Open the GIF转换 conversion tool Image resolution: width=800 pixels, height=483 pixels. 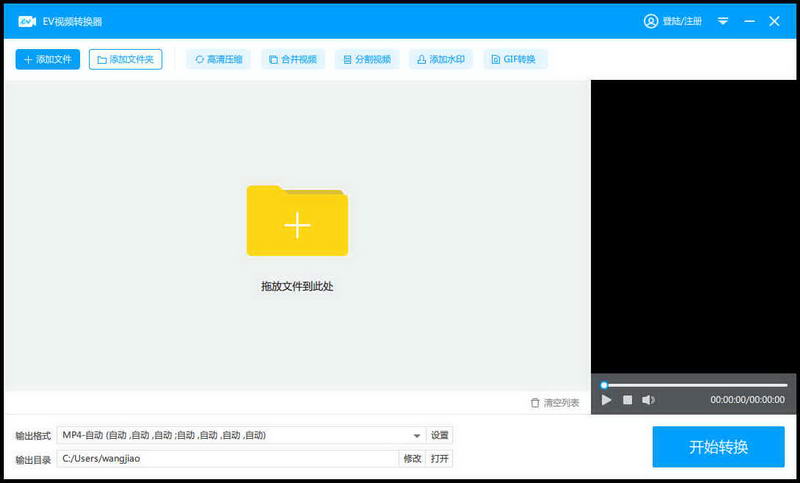pos(514,59)
